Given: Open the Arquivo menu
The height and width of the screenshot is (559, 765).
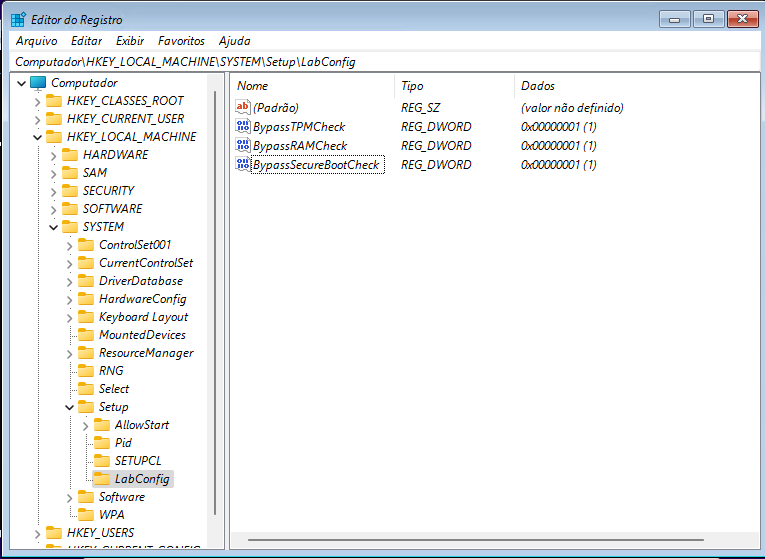Looking at the screenshot, I should click(x=36, y=41).
